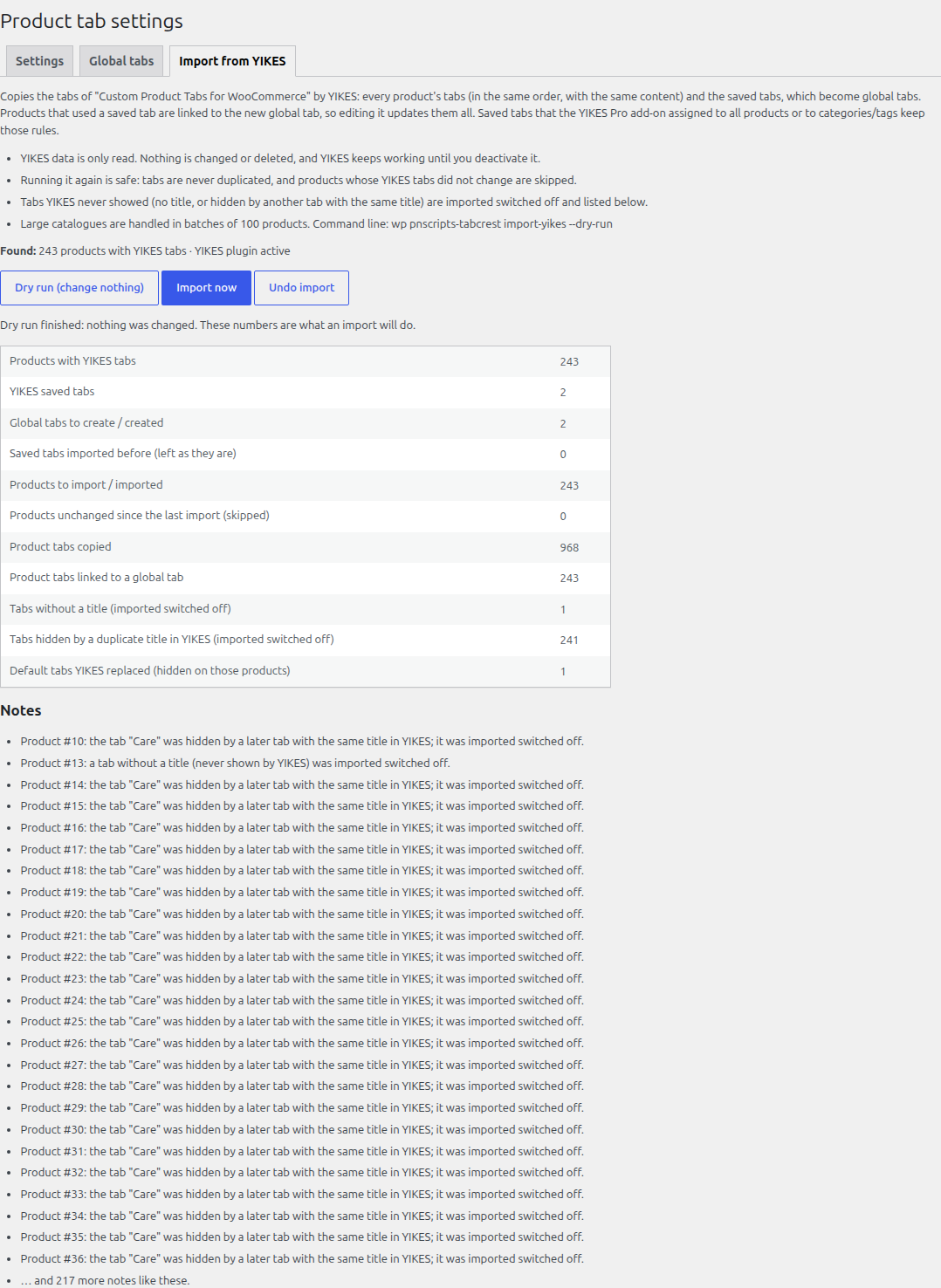Click the row "Product tabs copied"
The width and height of the screenshot is (941, 1288).
tap(306, 547)
